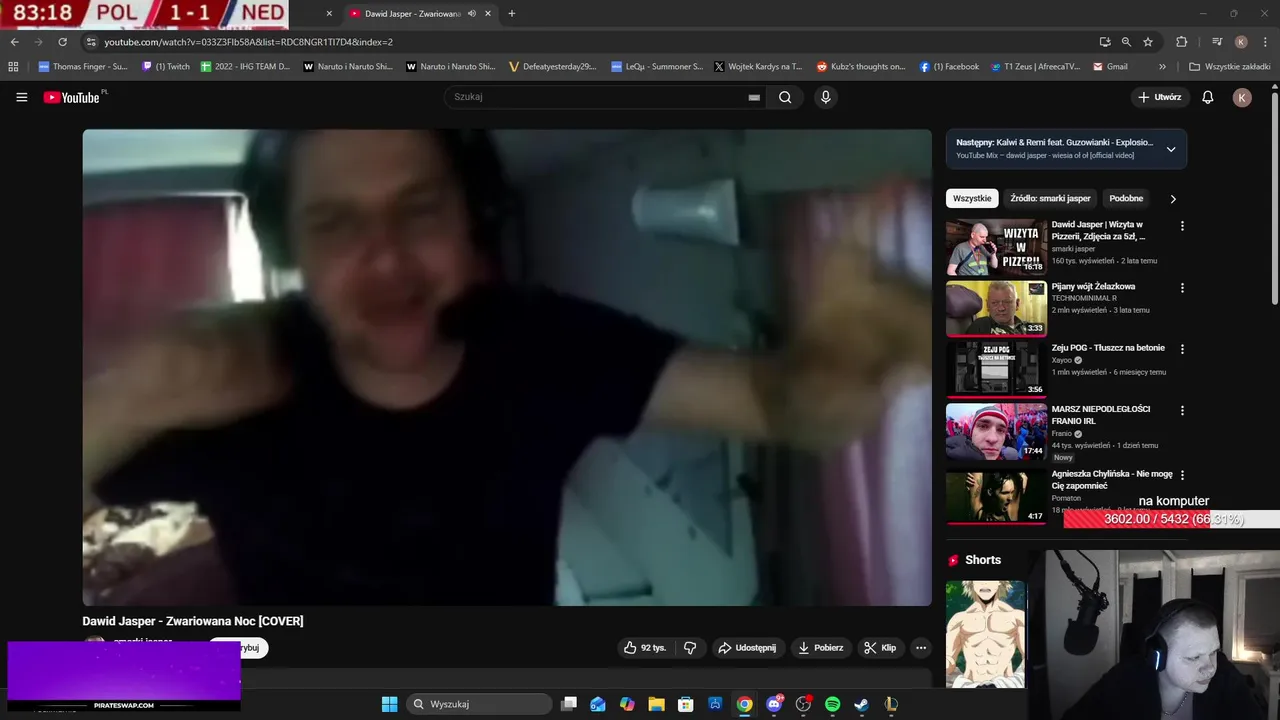Open the YouTube guide hamburger menu
The image size is (1280, 720).
[x=22, y=97]
